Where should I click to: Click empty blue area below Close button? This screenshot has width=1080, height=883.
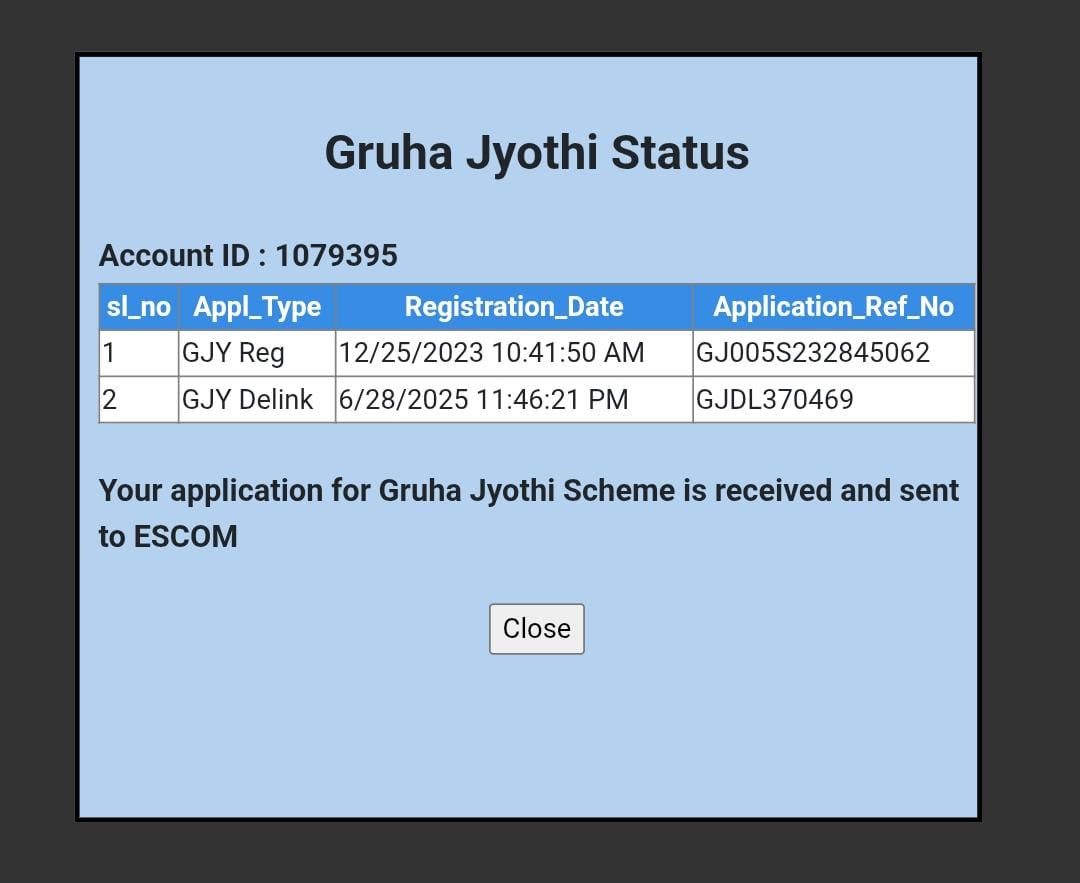click(536, 740)
